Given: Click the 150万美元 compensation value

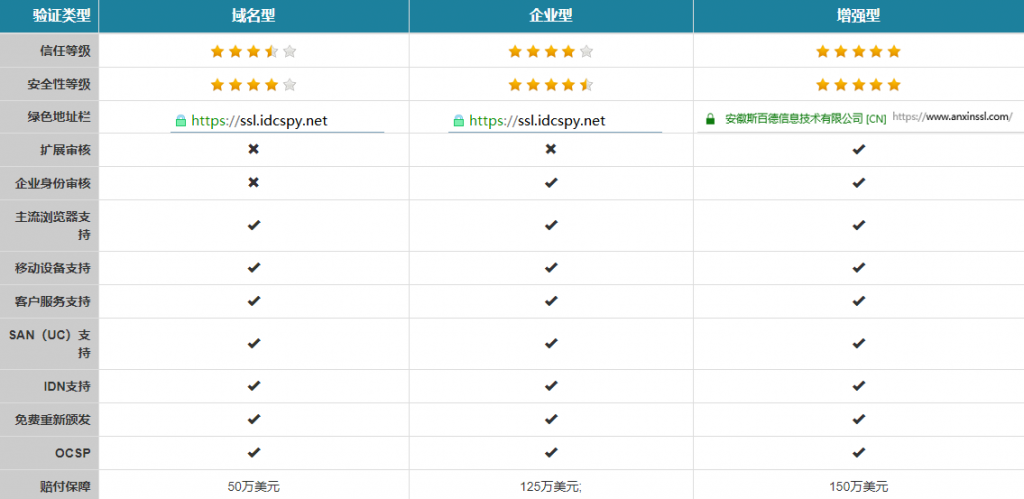Looking at the screenshot, I should point(858,486).
